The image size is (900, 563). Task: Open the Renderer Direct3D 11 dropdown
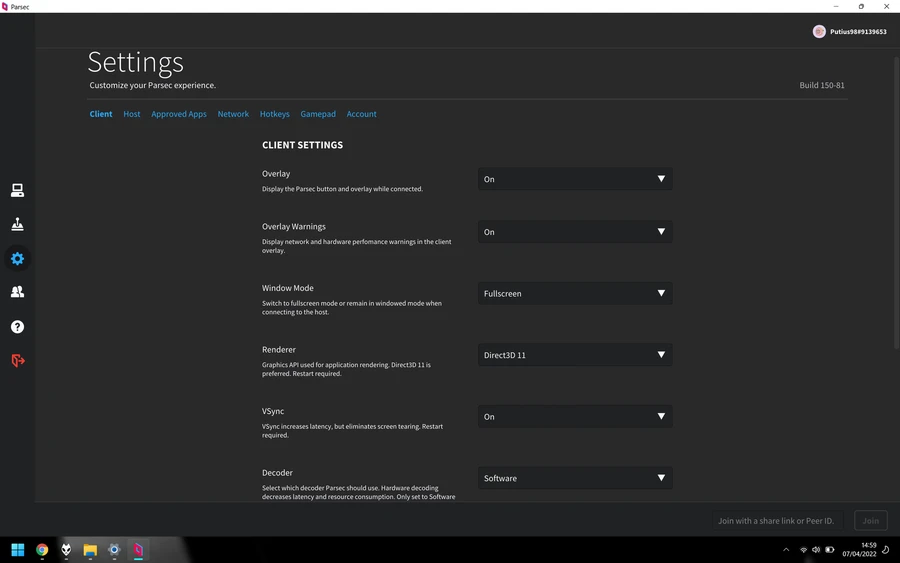click(x=575, y=355)
